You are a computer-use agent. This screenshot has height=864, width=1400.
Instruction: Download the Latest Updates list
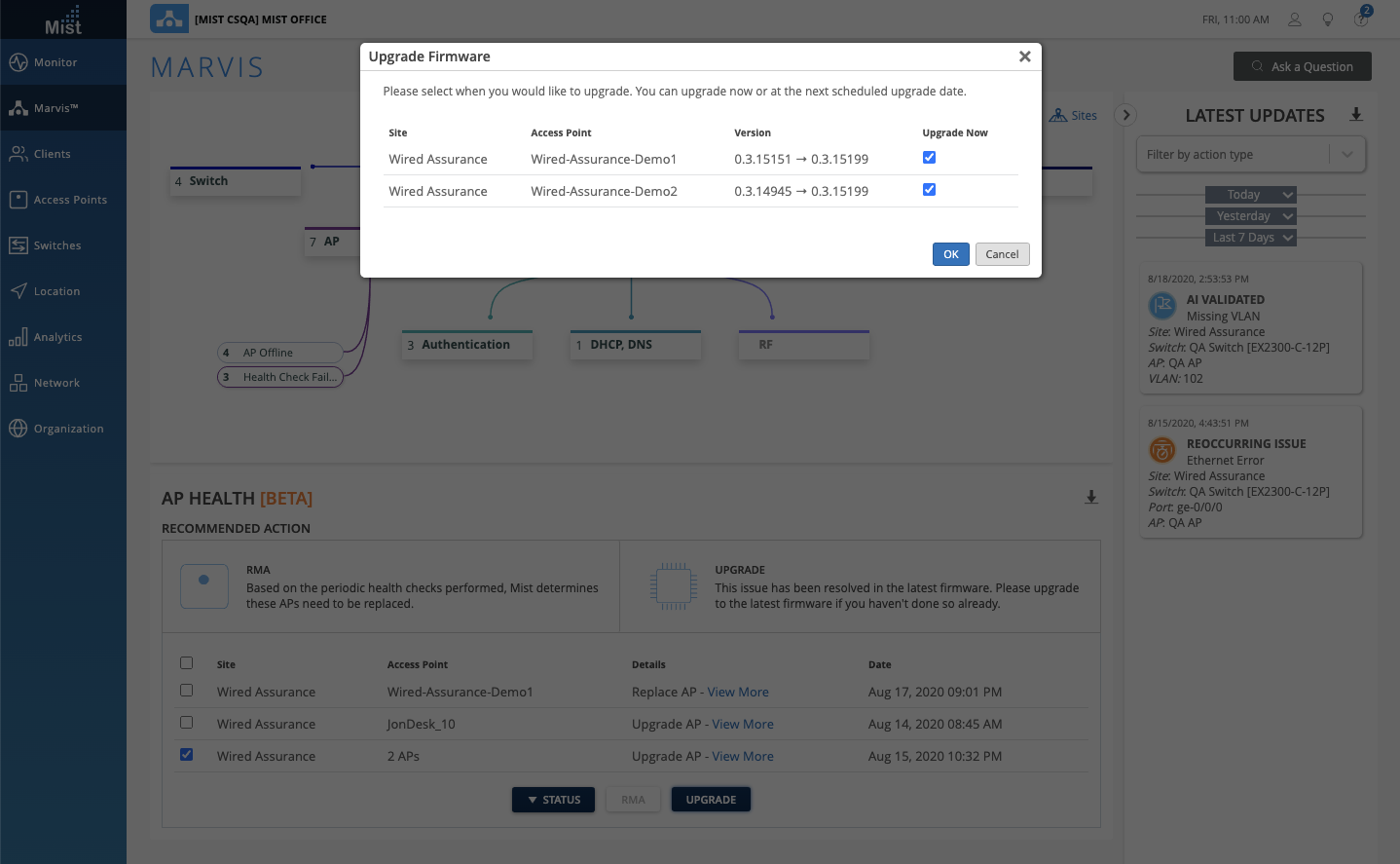(x=1356, y=115)
